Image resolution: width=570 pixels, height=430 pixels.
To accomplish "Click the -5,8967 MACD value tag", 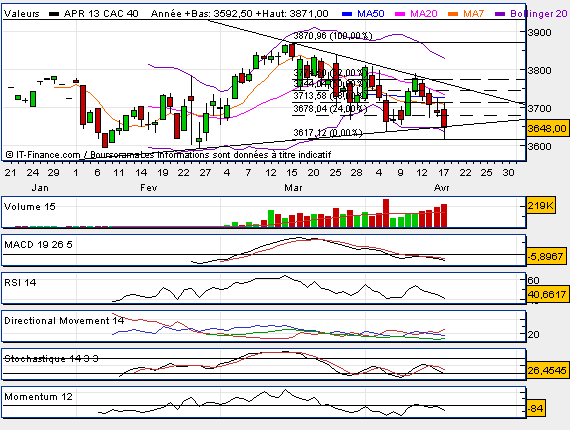I will [546, 256].
